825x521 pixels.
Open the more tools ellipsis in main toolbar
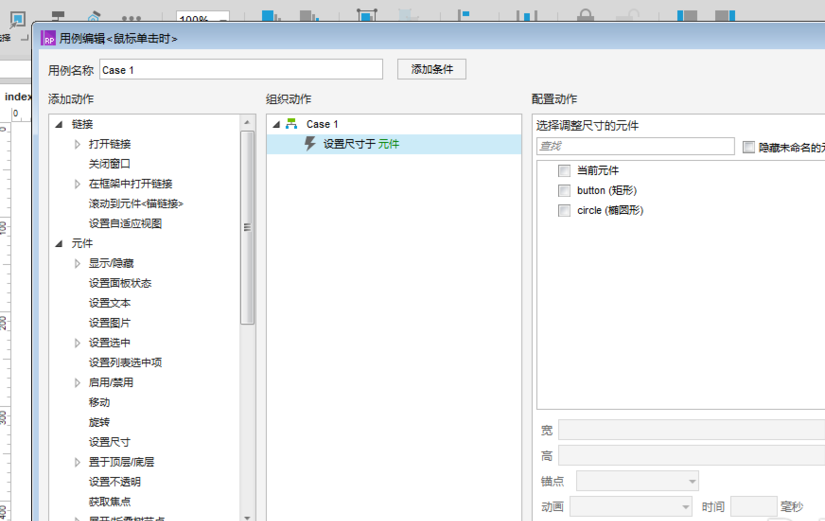pos(131,18)
